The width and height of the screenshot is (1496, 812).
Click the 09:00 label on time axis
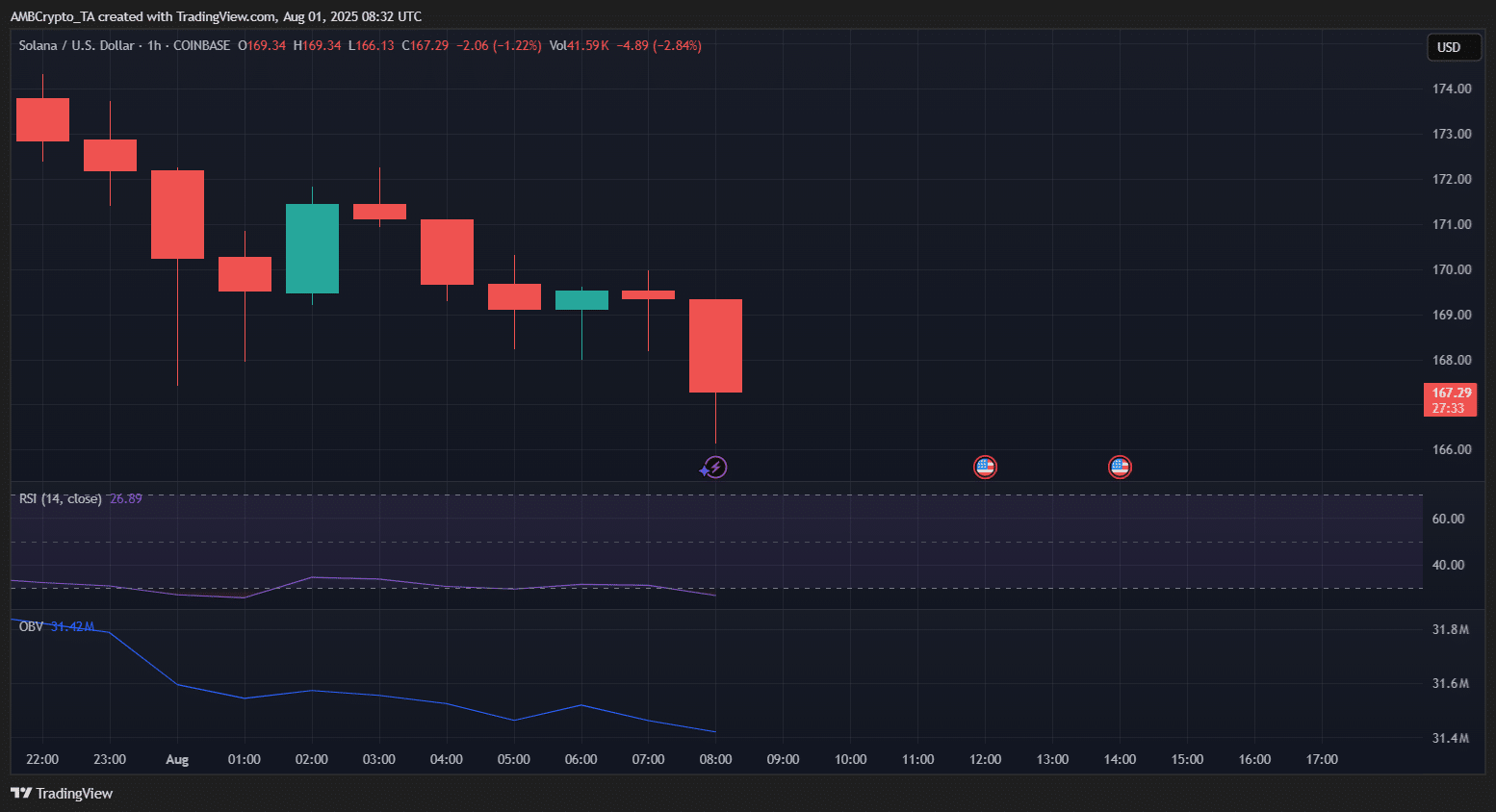pos(783,759)
